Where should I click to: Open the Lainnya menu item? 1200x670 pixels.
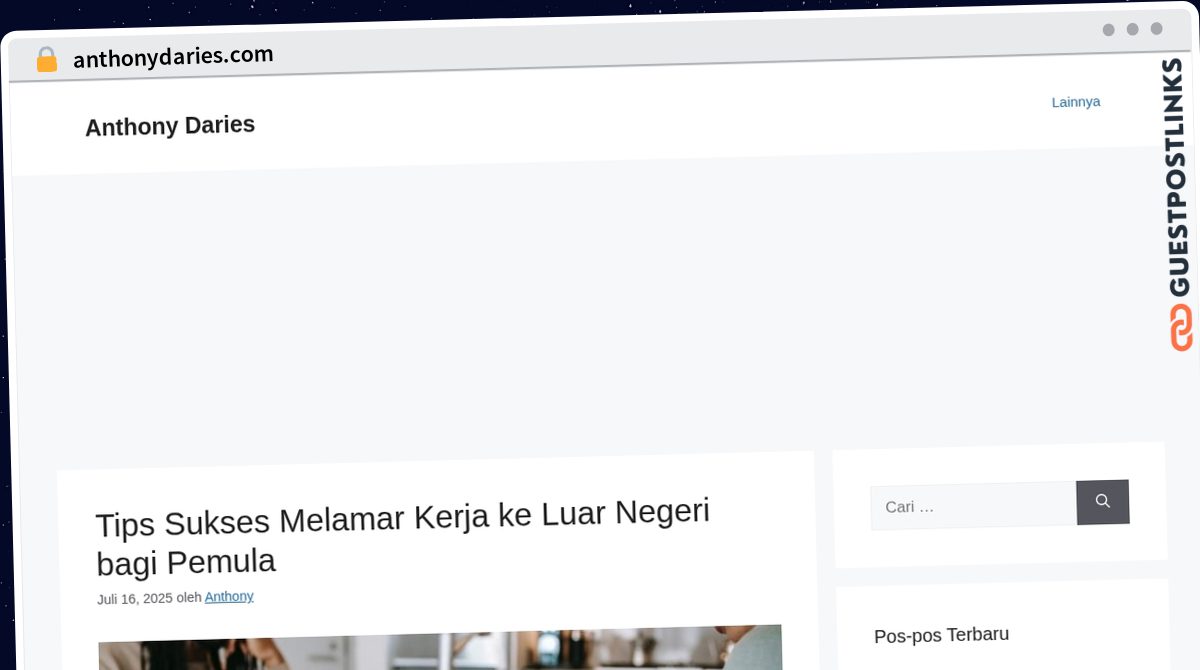pyautogui.click(x=1076, y=102)
